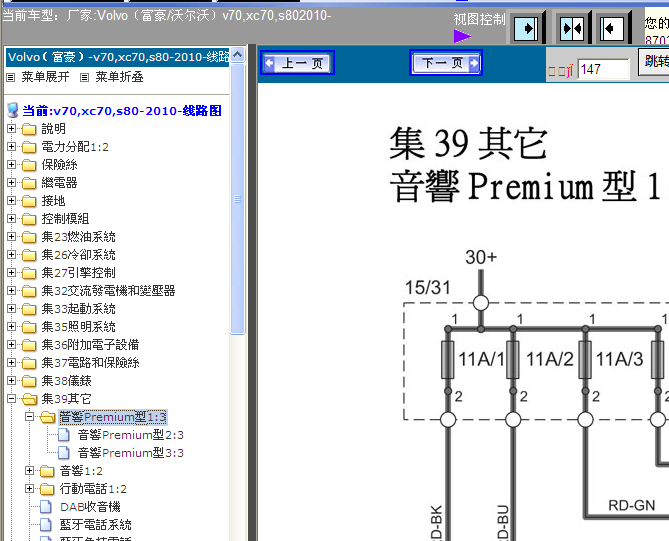This screenshot has height=541, width=669.
Task: Expand the 集23燃油系統 folder node
Action: point(12,236)
